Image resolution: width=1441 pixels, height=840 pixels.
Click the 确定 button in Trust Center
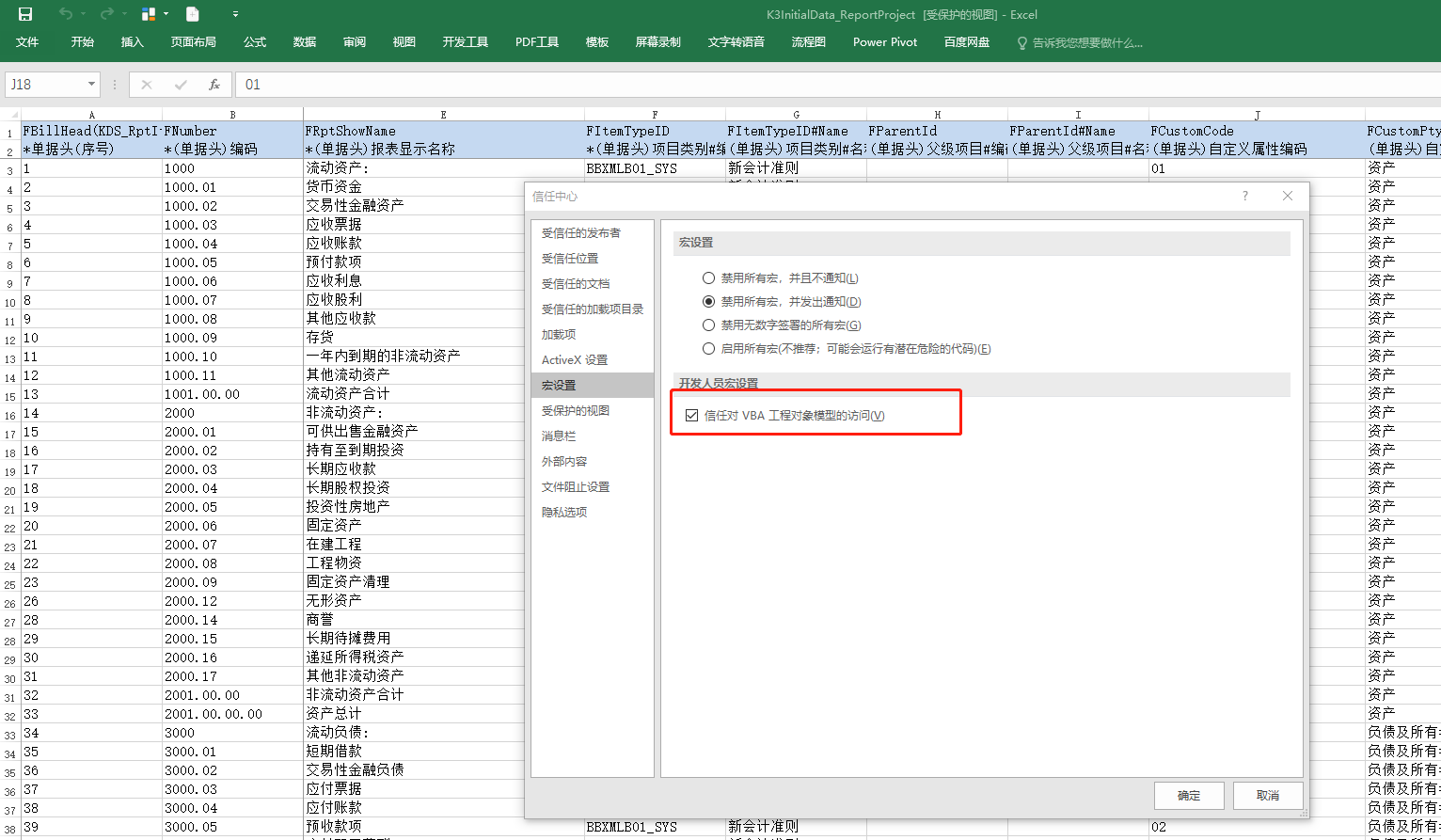click(x=1188, y=795)
